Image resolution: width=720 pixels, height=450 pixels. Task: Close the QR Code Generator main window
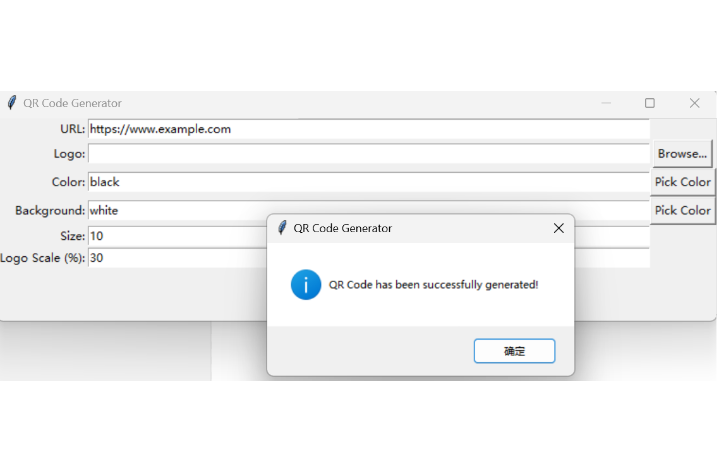point(695,103)
